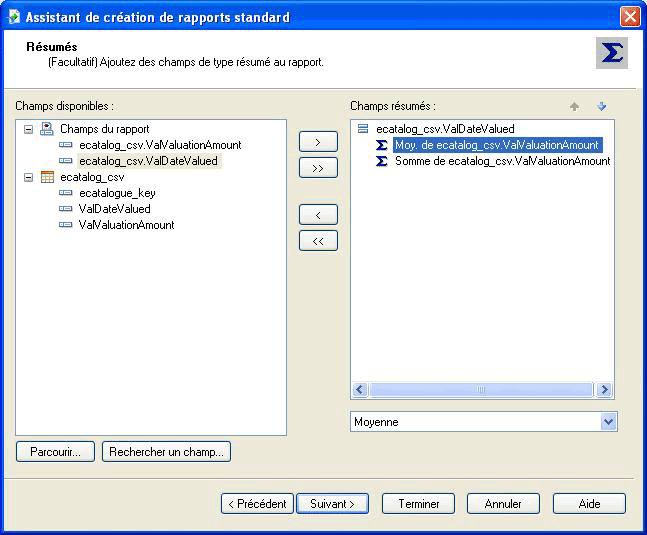
Task: Click the Champs du rapport report icon
Action: click(x=46, y=129)
